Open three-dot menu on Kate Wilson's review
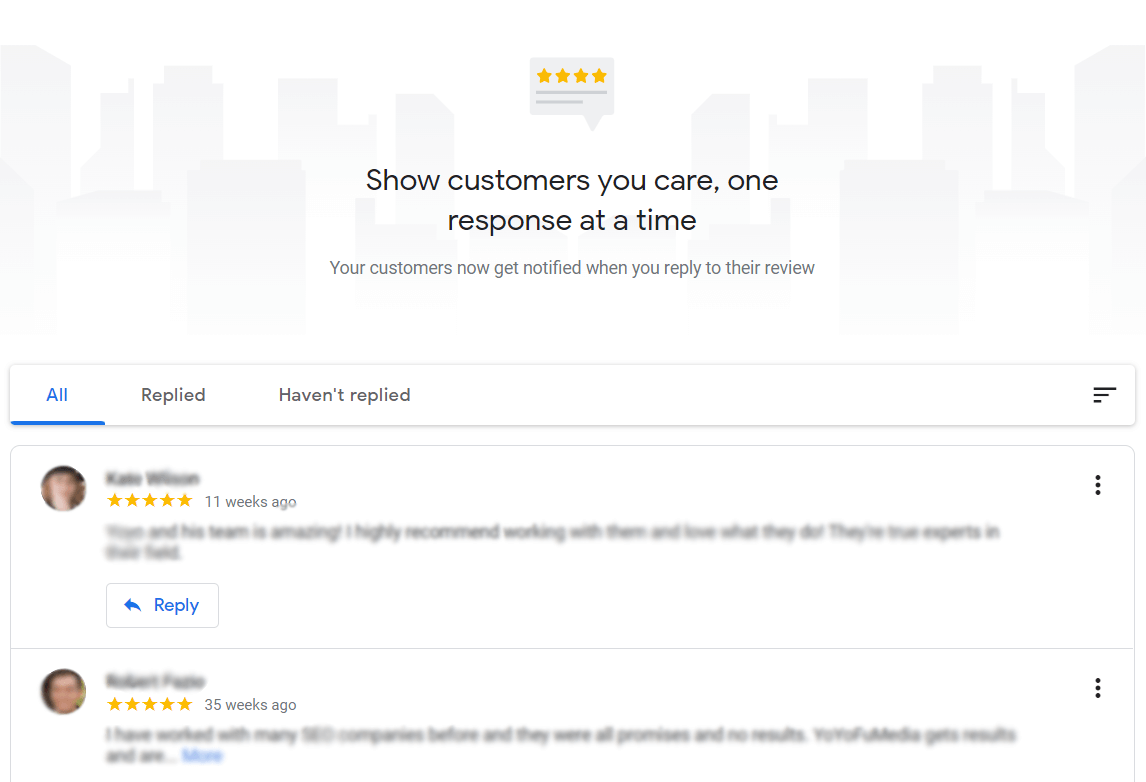This screenshot has height=782, width=1146. click(1097, 485)
